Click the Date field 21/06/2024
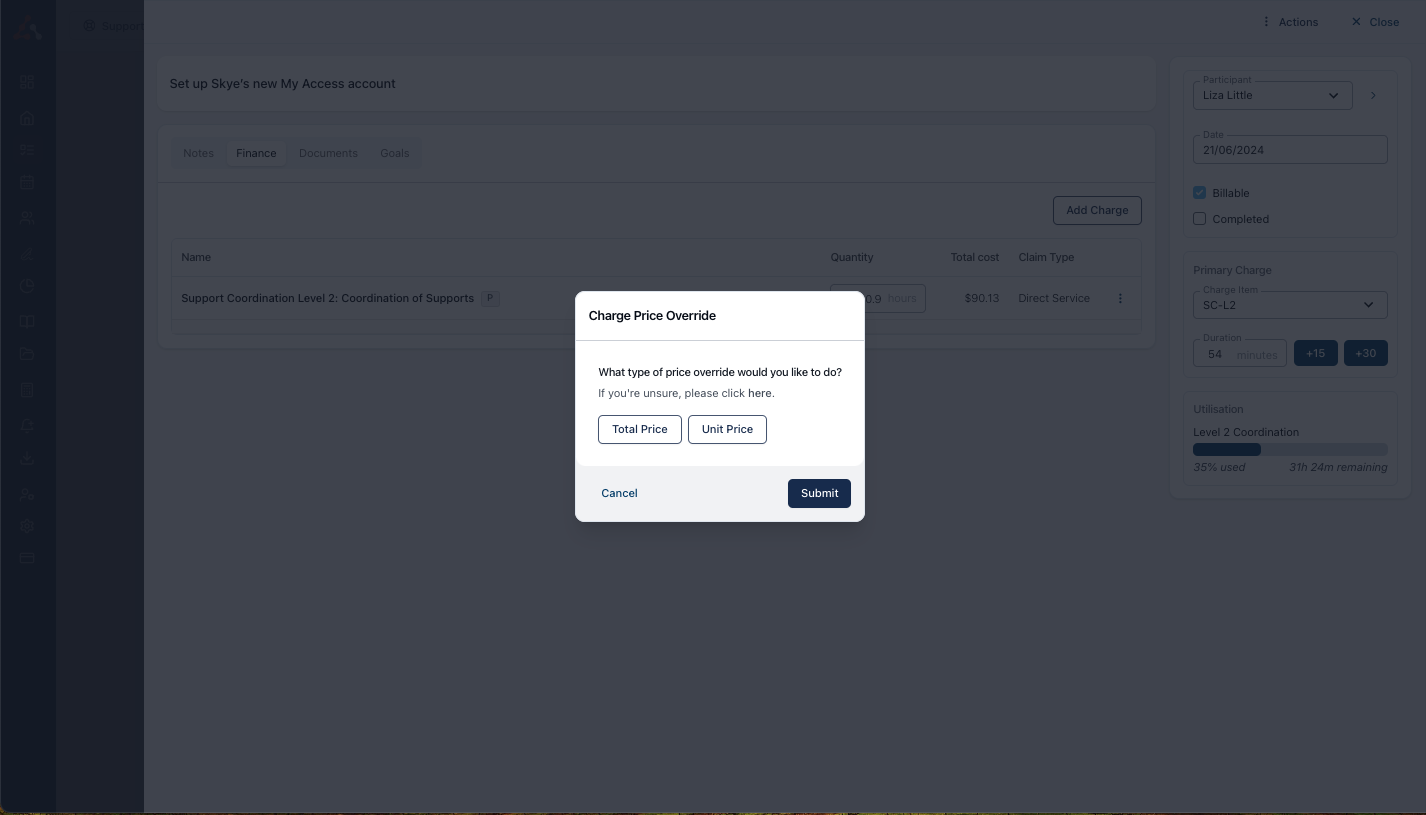The height and width of the screenshot is (815, 1426). (x=1290, y=150)
